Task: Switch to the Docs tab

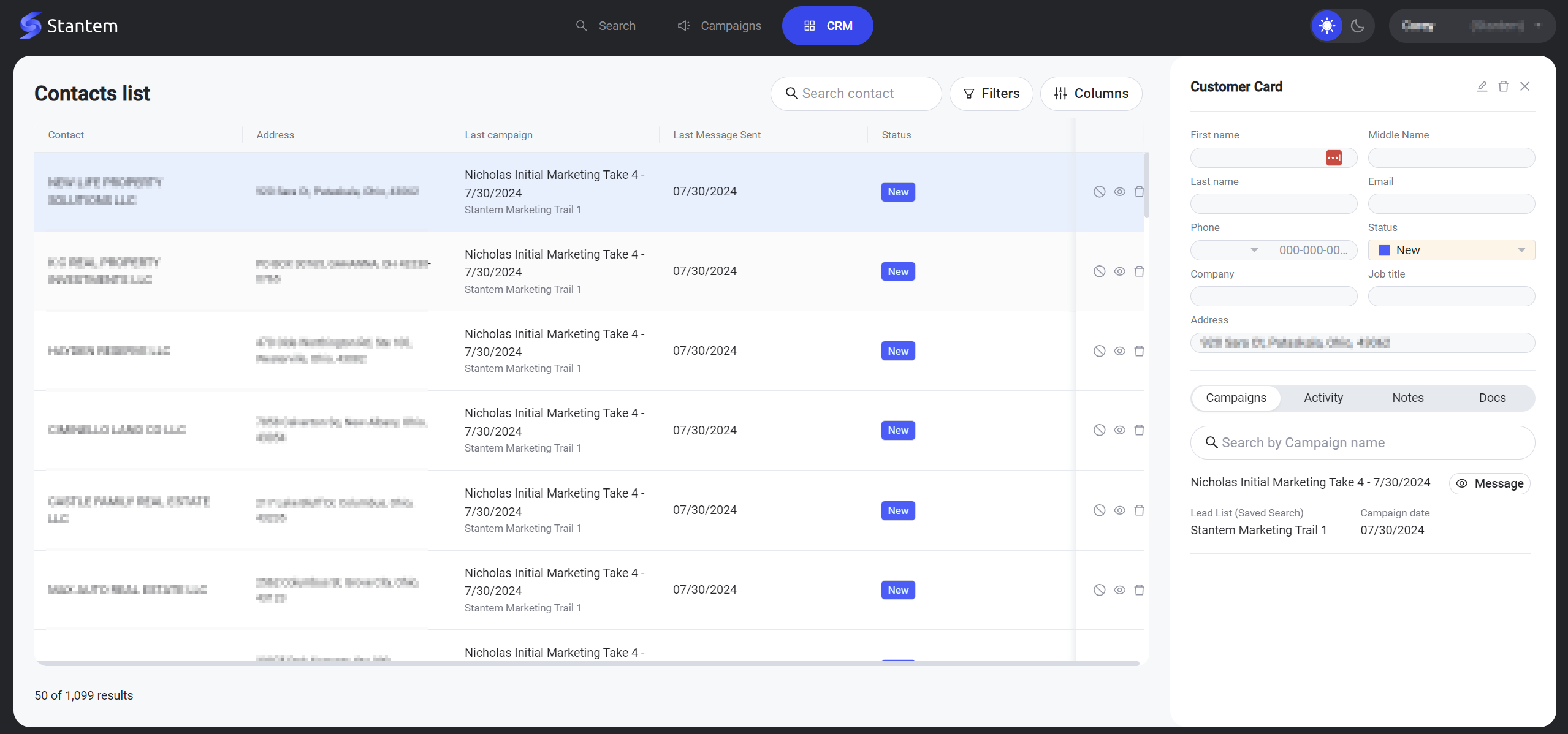Action: (x=1492, y=398)
